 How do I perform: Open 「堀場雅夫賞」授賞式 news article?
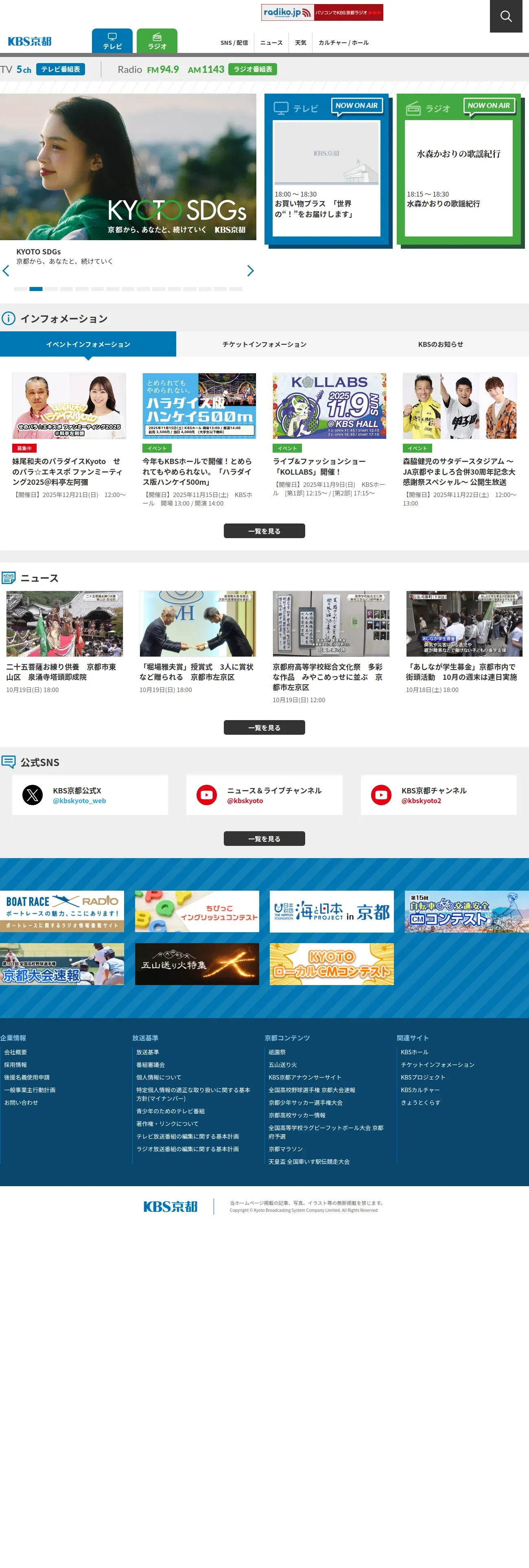(x=198, y=642)
